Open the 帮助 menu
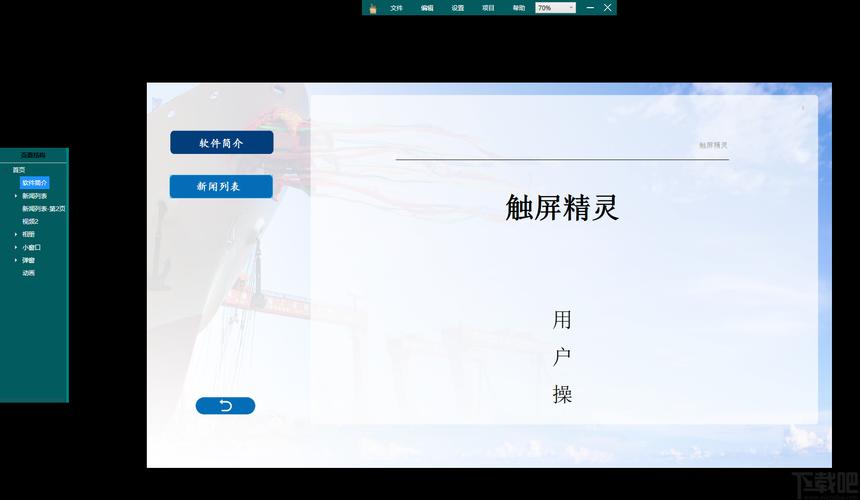Image resolution: width=860 pixels, height=500 pixels. (519, 8)
